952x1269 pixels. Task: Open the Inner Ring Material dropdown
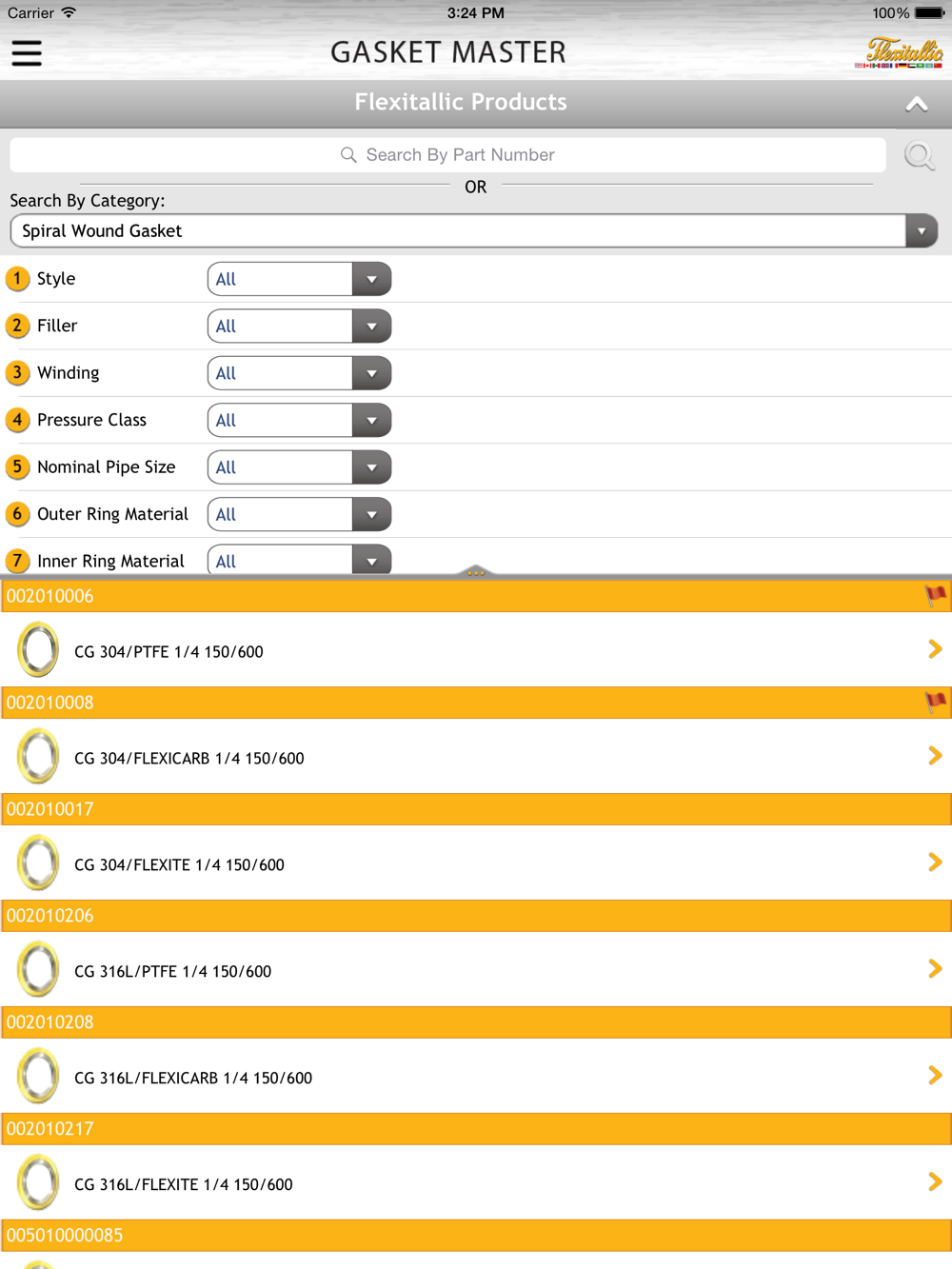tap(299, 560)
